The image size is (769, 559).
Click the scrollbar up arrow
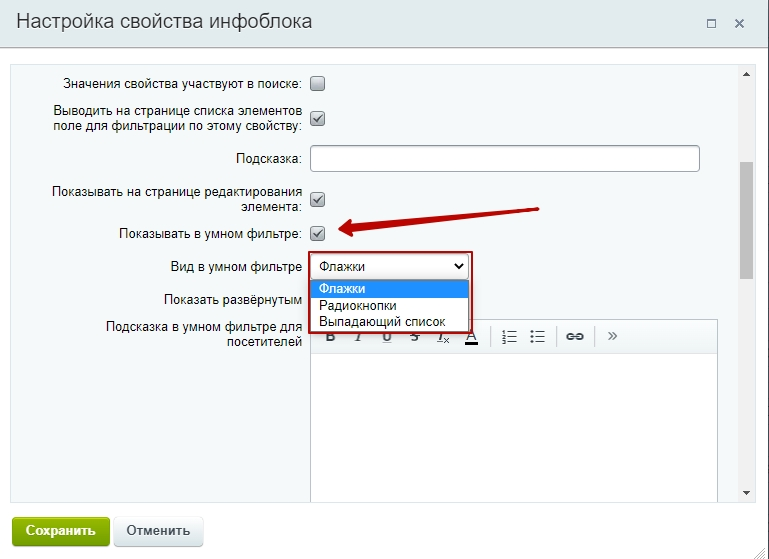746,75
